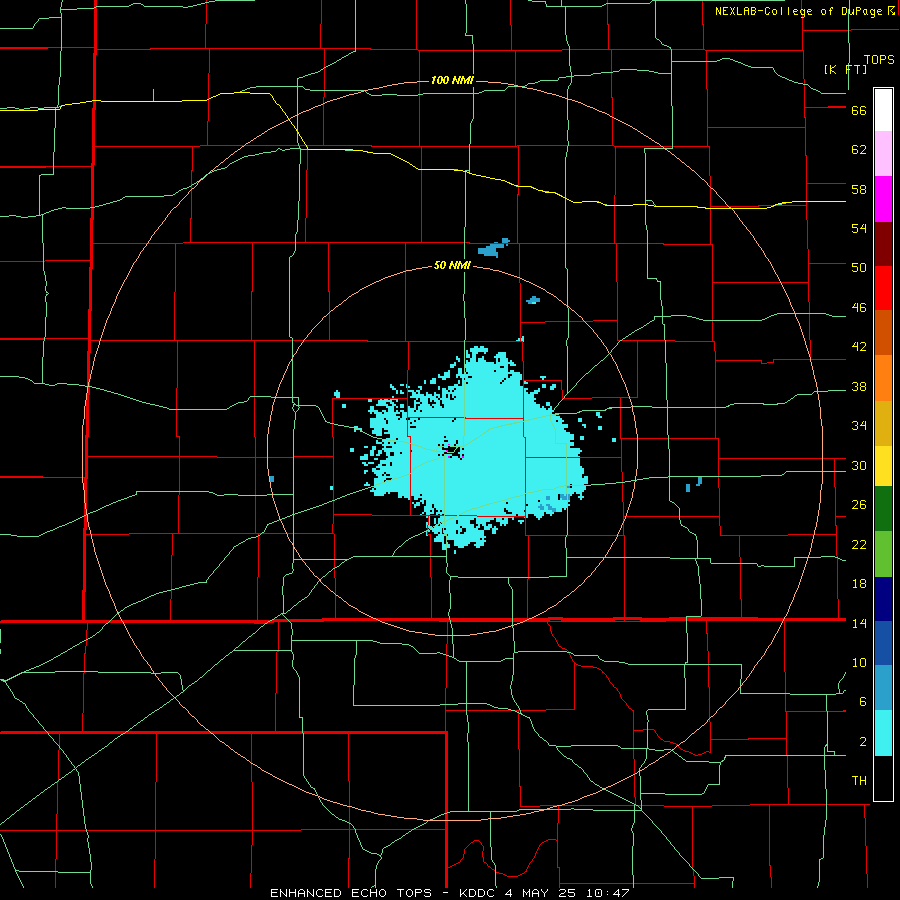Pick the bright orange legend swatch
This screenshot has height=900, width=900.
(x=883, y=378)
